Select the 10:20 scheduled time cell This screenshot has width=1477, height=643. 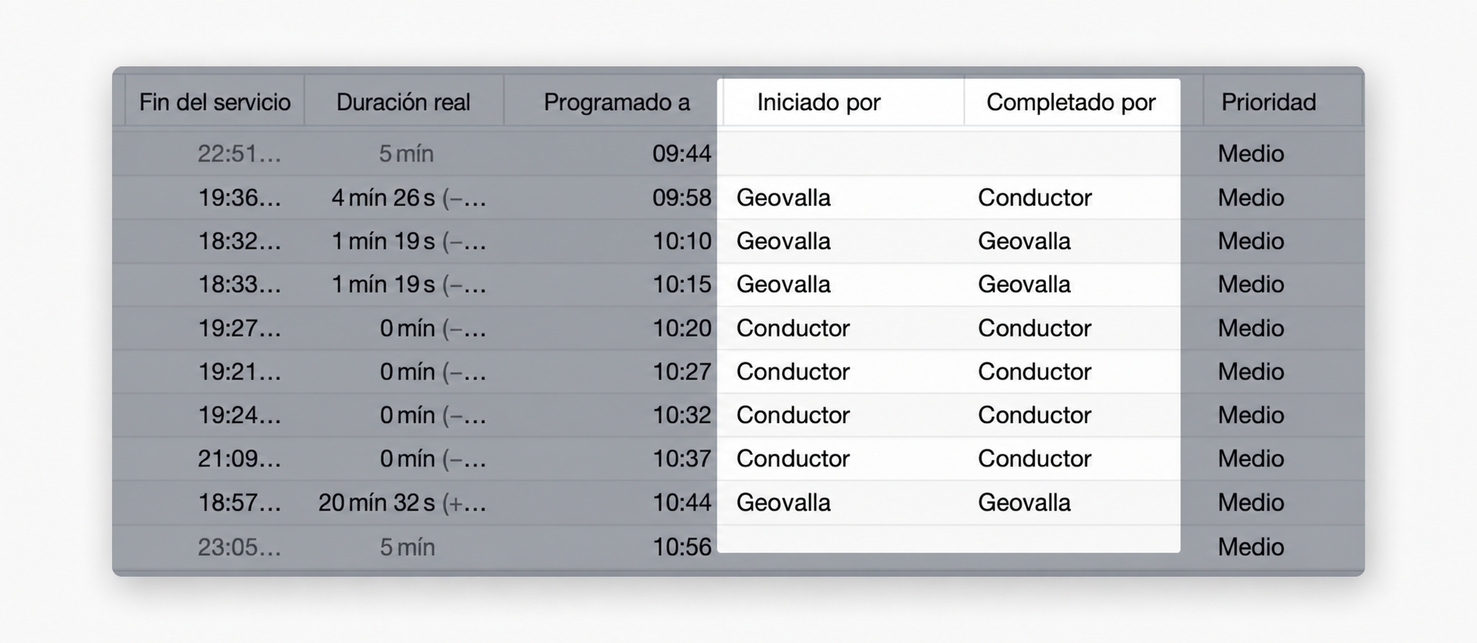pos(682,328)
